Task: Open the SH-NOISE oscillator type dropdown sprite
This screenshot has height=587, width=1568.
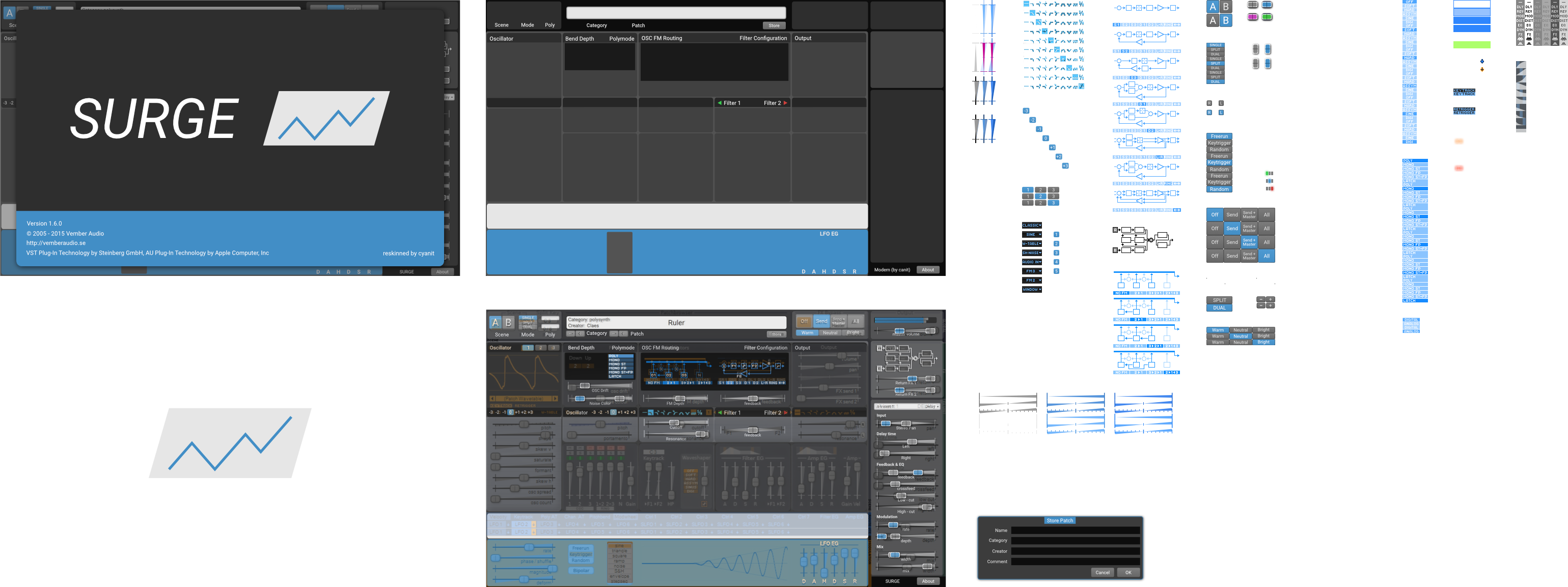Action: point(1032,253)
